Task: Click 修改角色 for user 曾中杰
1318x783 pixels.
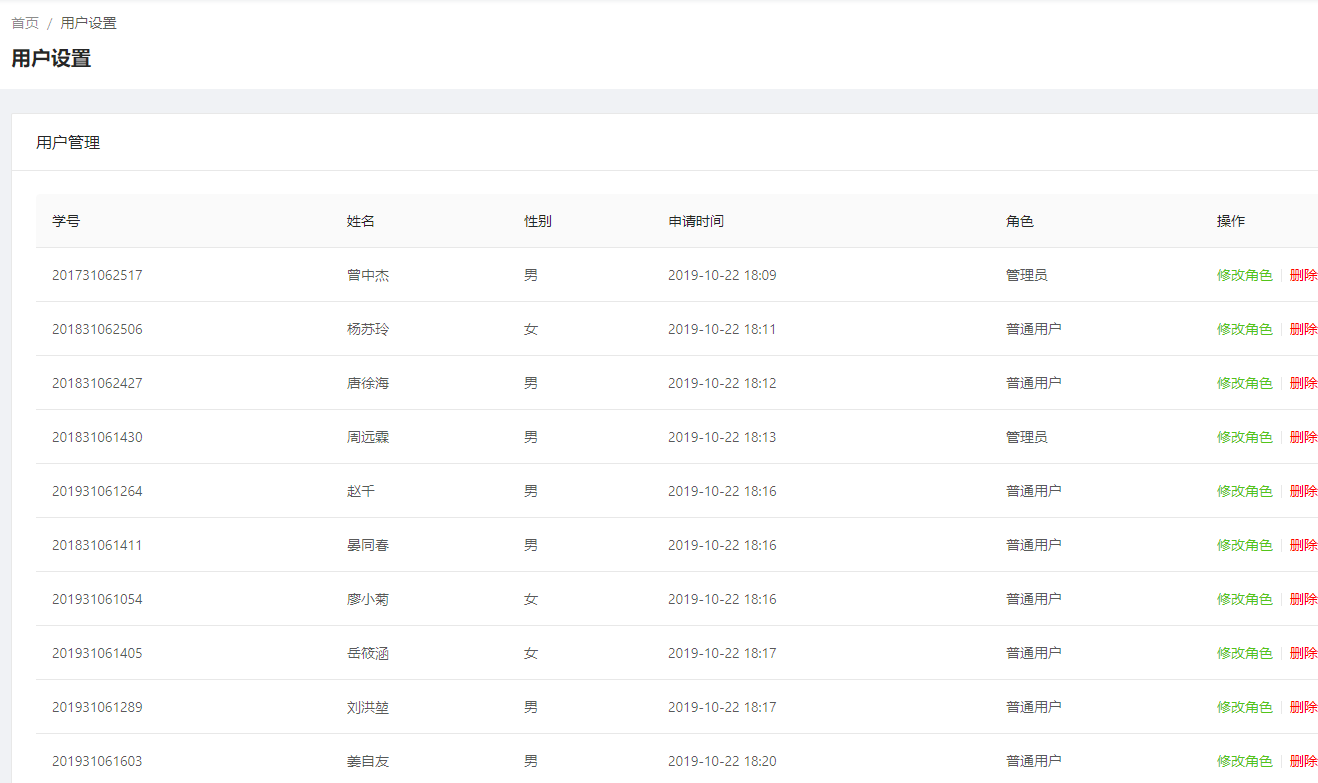Action: point(1244,275)
